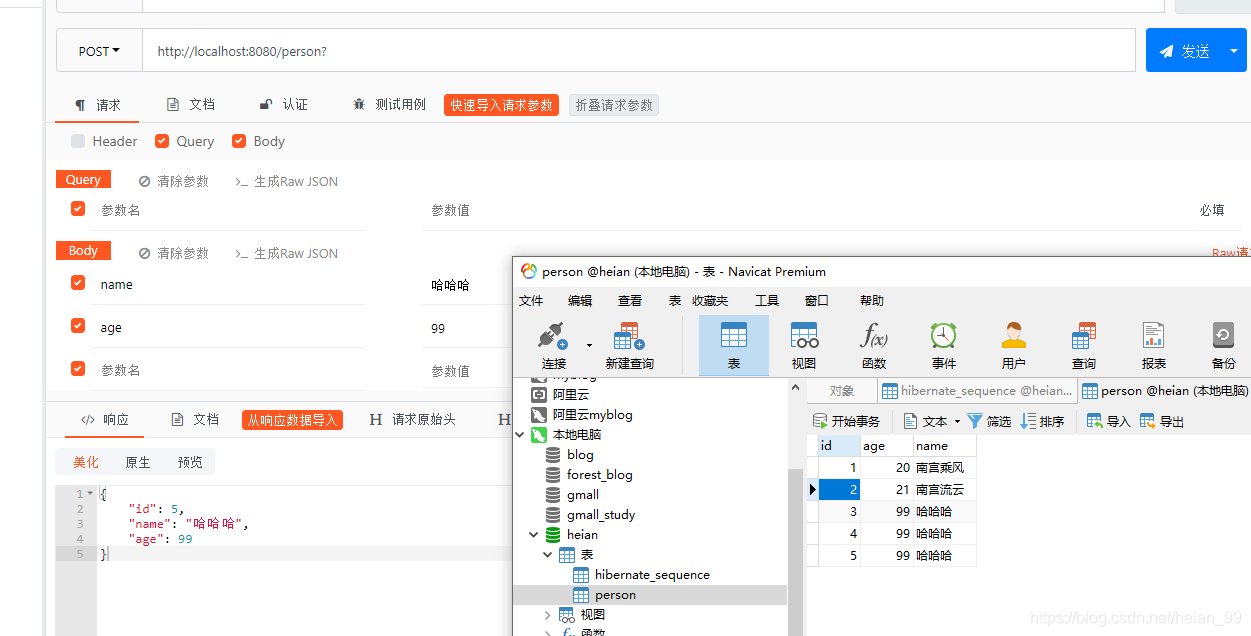Expand the 视图 tree node under heian

(x=547, y=614)
